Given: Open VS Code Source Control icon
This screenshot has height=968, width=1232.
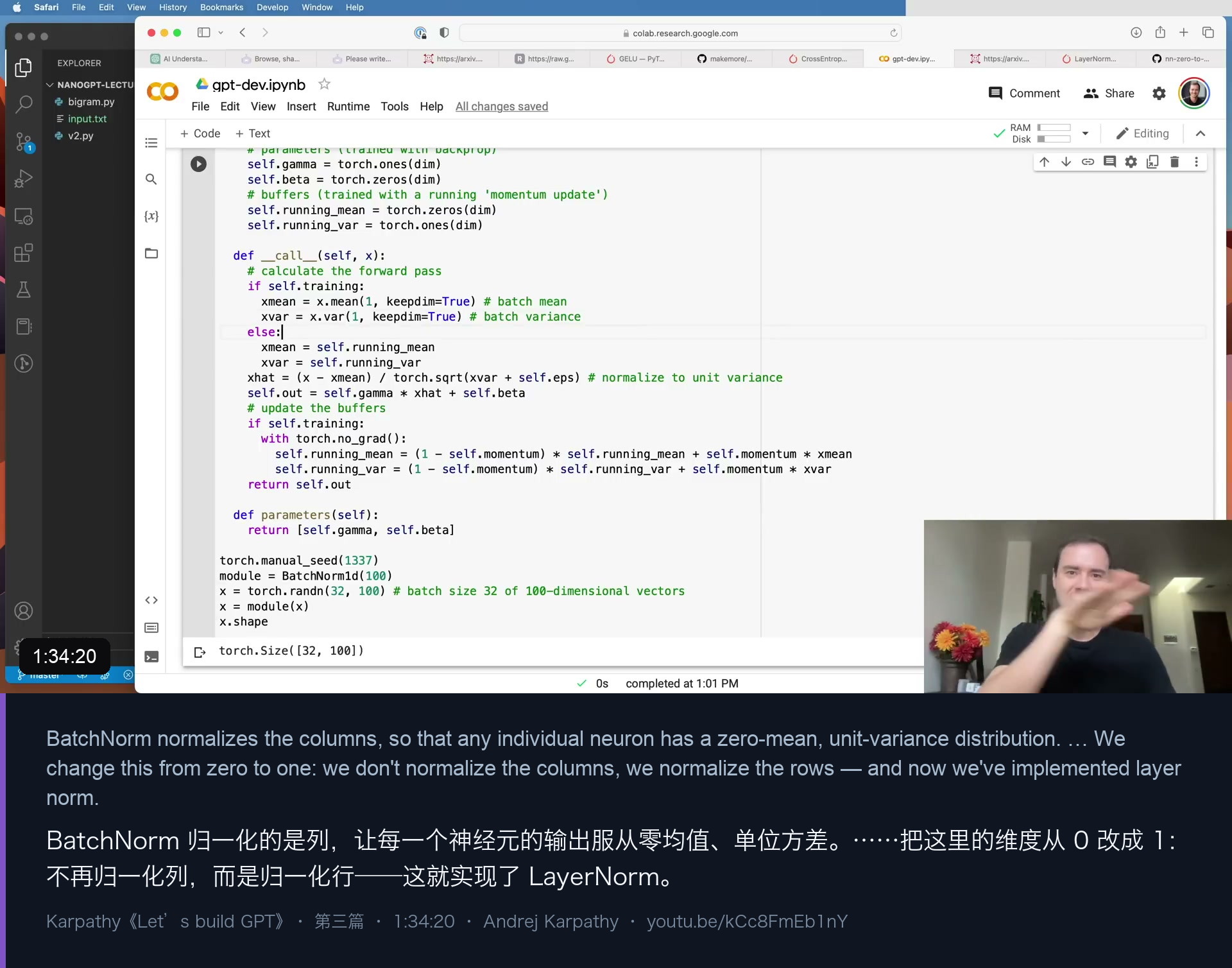Looking at the screenshot, I should pos(24,141).
